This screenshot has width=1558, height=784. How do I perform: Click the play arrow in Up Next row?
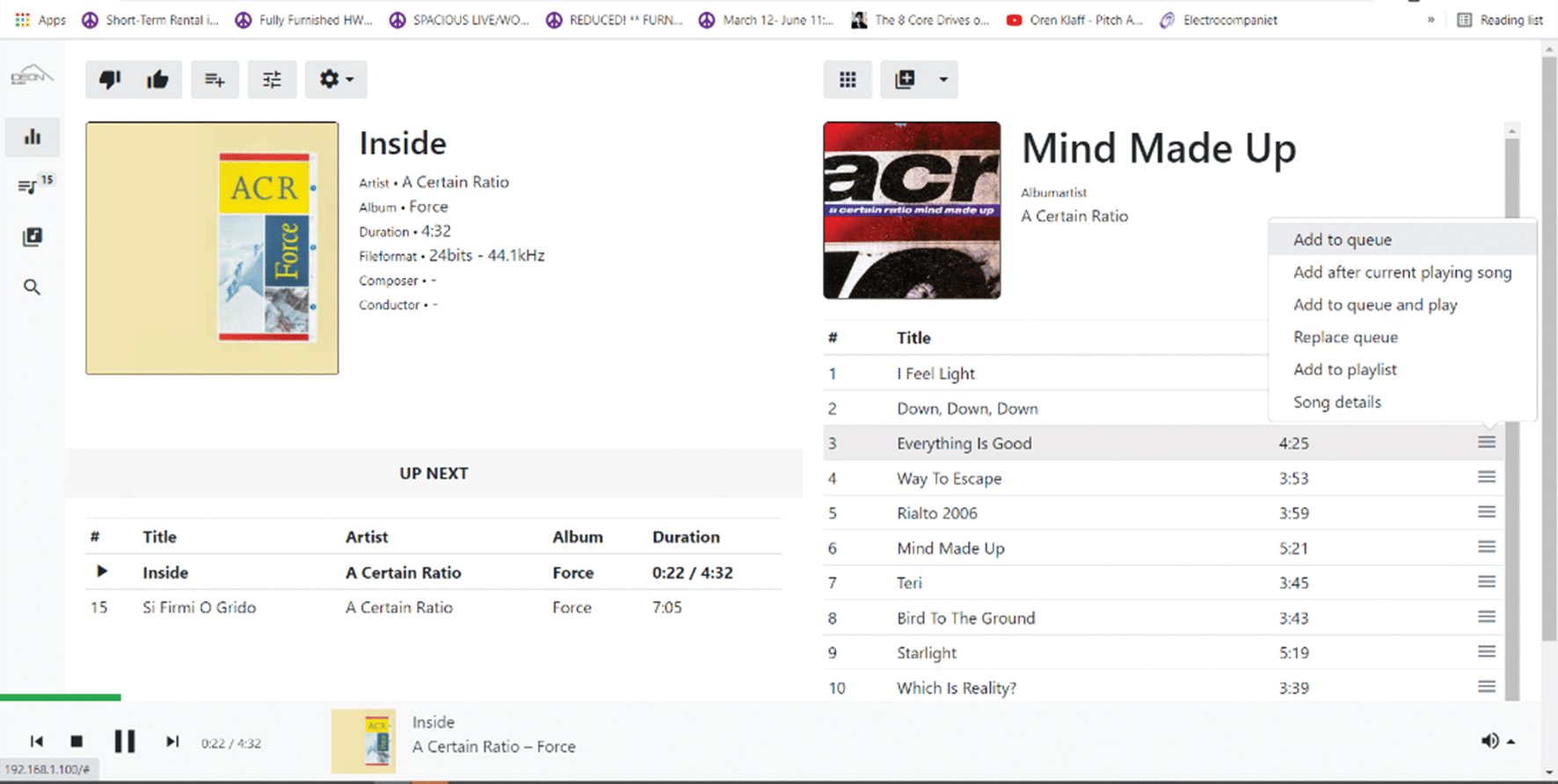coord(102,571)
